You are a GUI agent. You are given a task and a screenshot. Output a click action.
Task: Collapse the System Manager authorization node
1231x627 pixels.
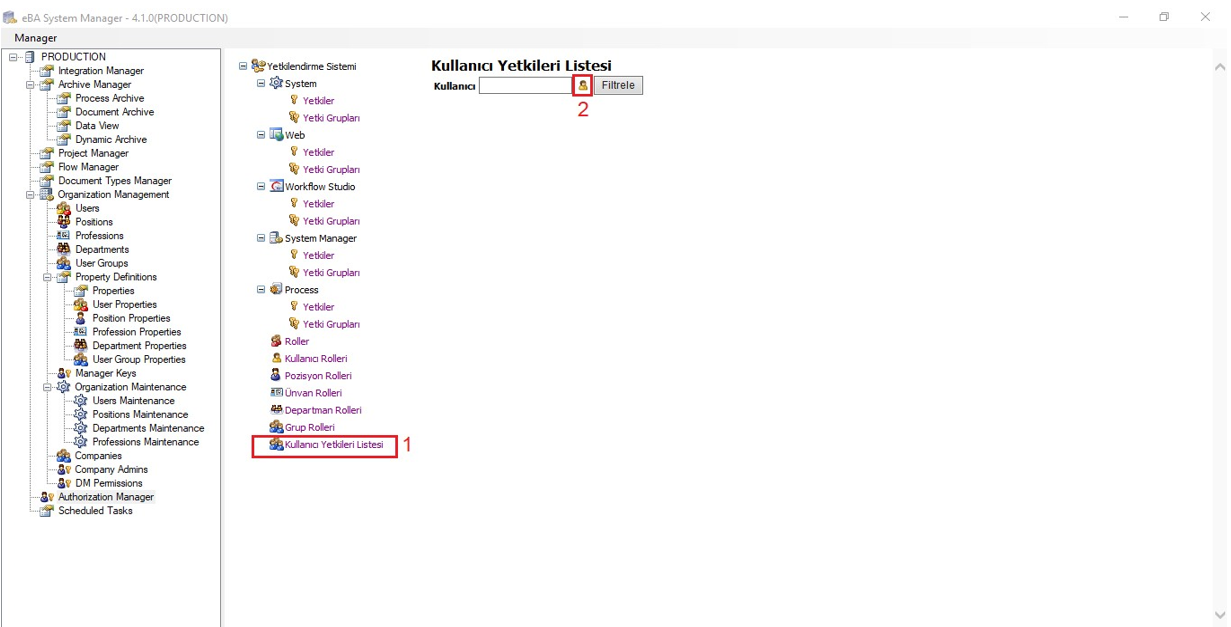pyautogui.click(x=262, y=238)
